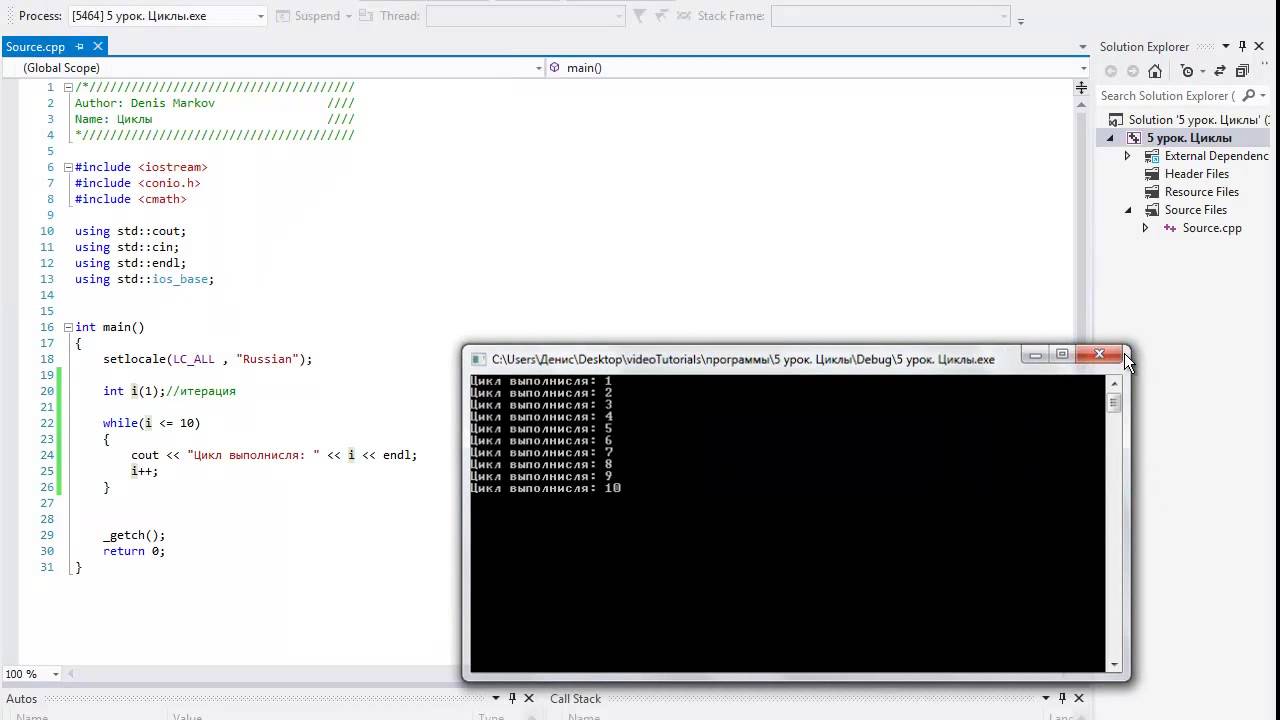Close the Autos panel
Image resolution: width=1280 pixels, height=720 pixels.
(528, 698)
